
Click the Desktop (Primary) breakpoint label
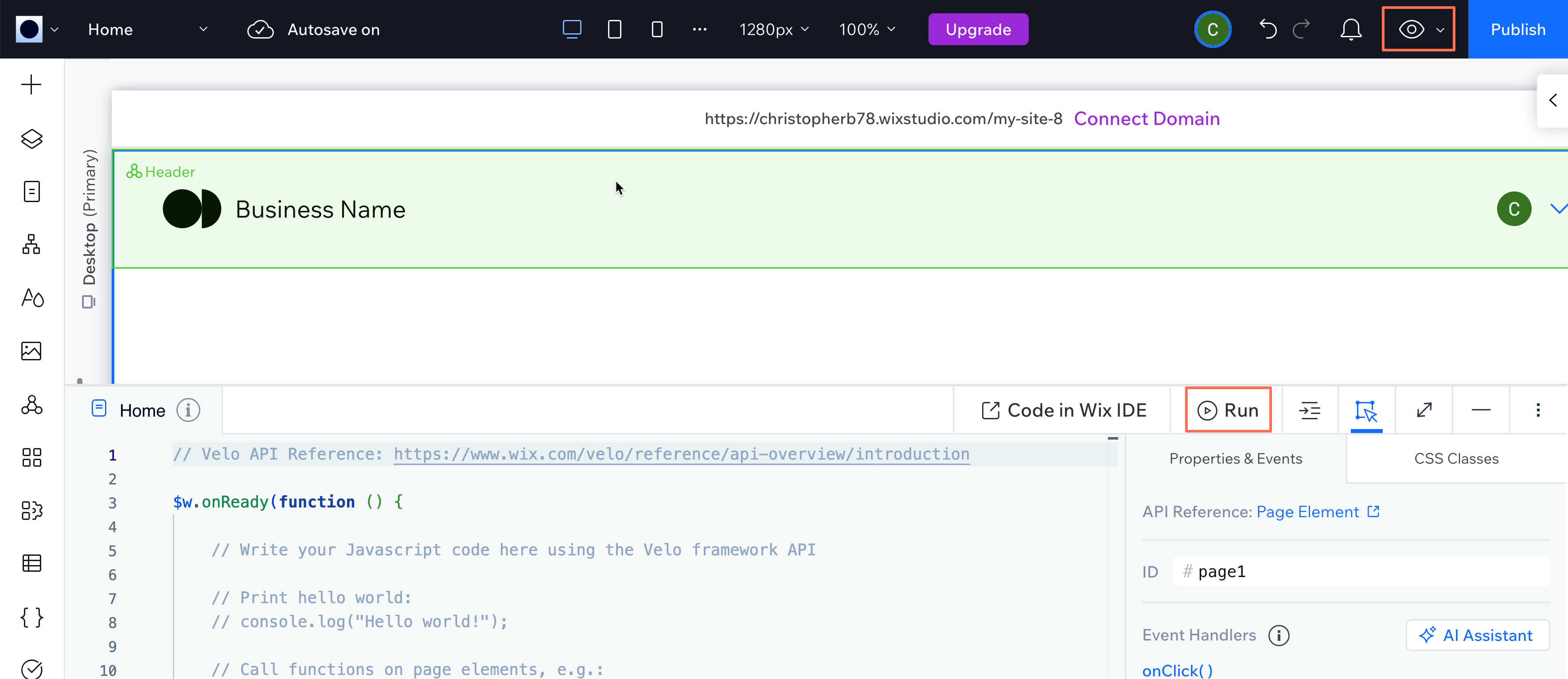(90, 218)
